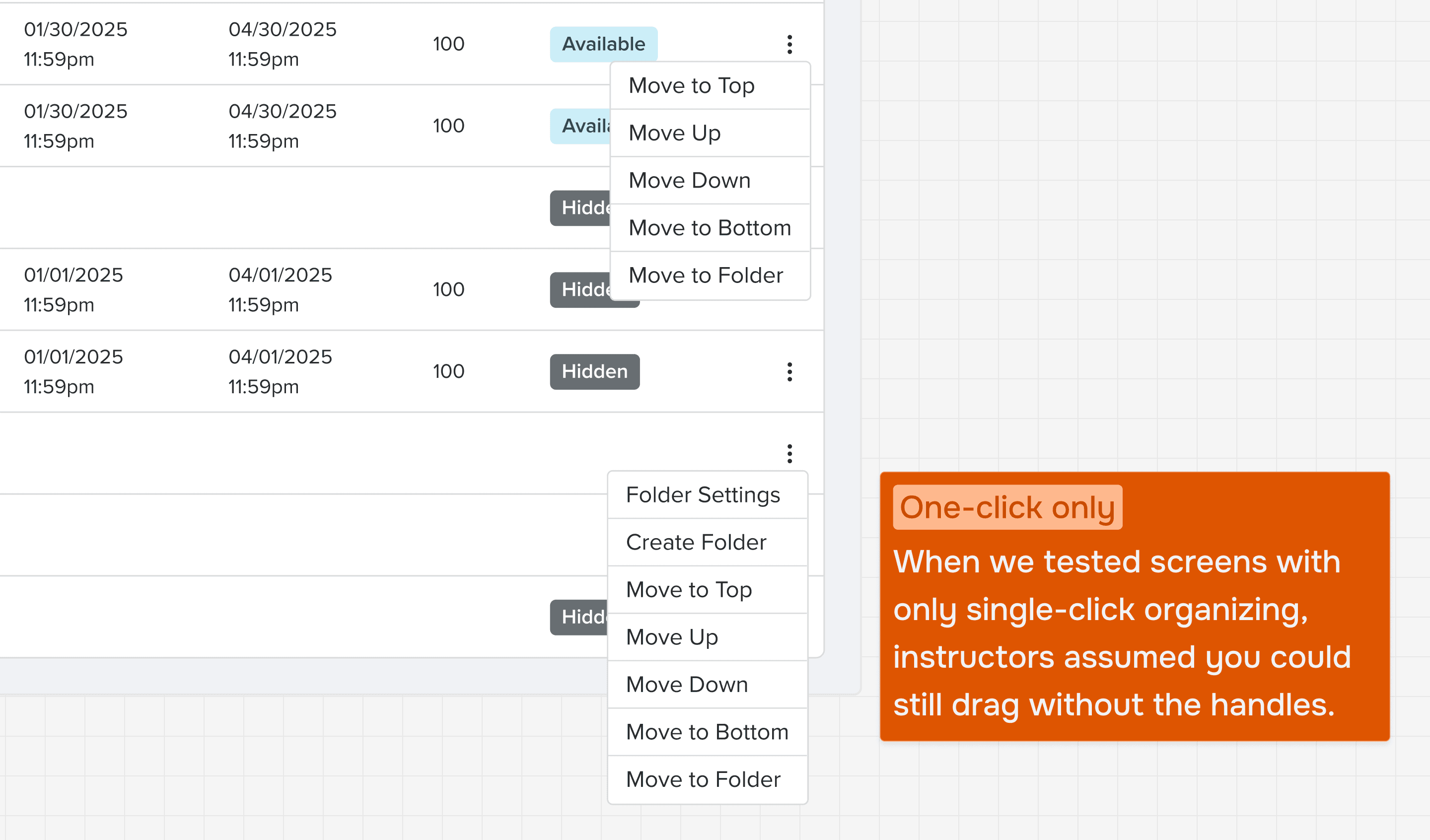Open three-dot menu on last Hidden row
The height and width of the screenshot is (840, 1430).
coord(789,372)
